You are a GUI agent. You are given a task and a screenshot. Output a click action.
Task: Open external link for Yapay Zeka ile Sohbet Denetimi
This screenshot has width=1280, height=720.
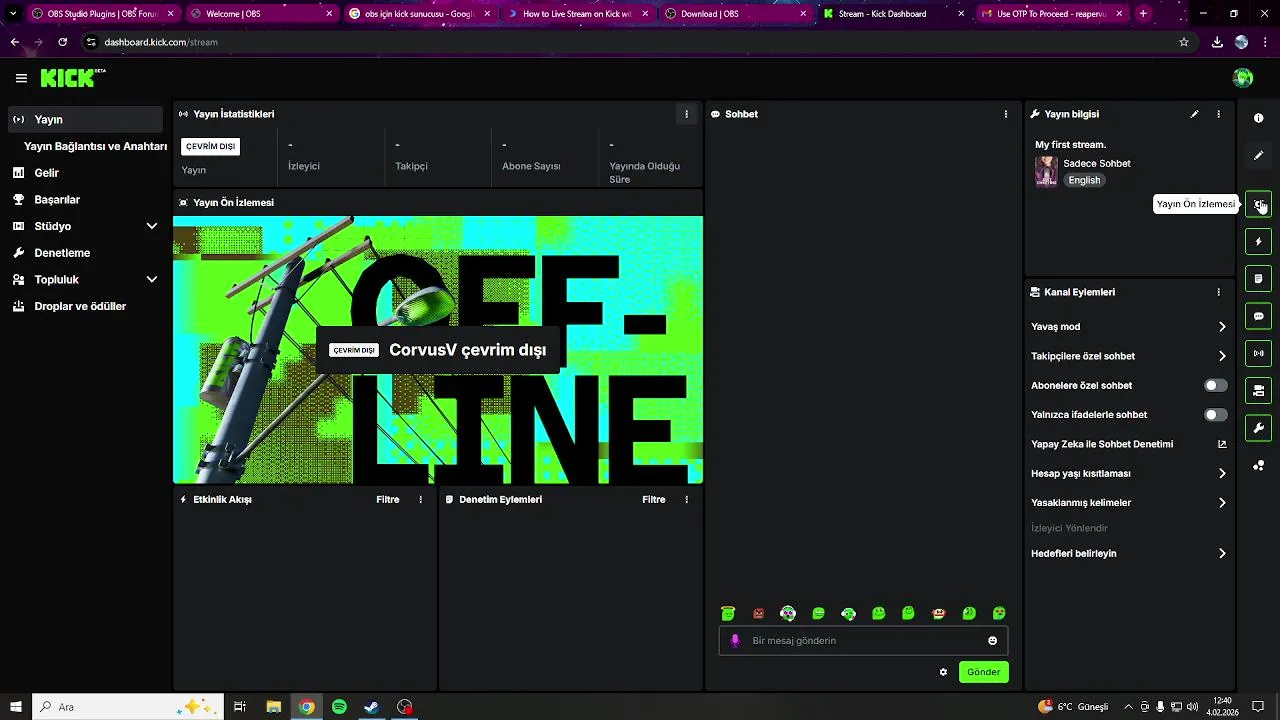(1222, 444)
